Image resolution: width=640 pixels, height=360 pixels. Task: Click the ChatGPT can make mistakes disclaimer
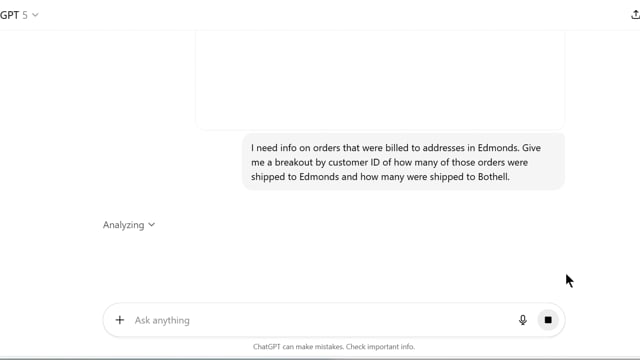click(333, 347)
